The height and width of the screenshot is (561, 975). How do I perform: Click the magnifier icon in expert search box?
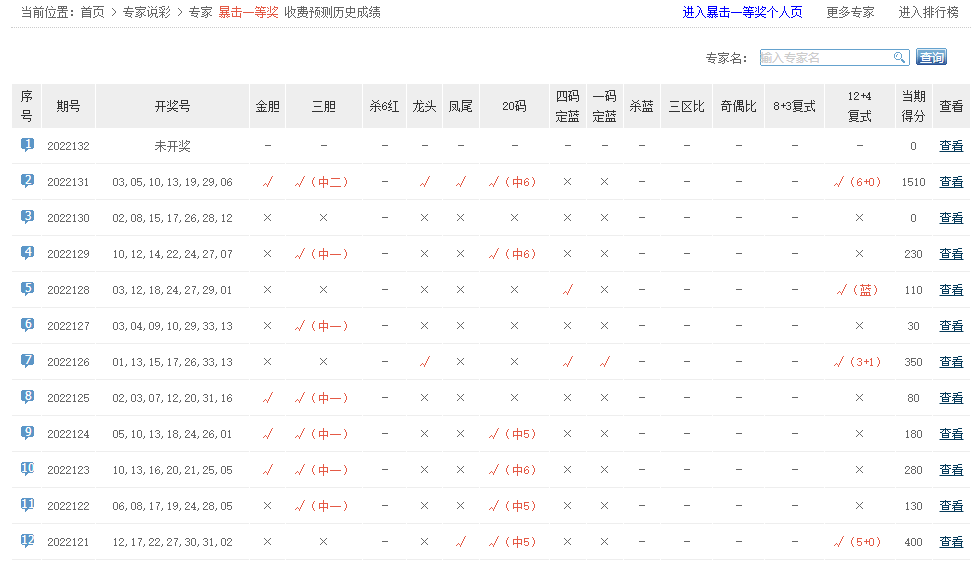coord(900,58)
